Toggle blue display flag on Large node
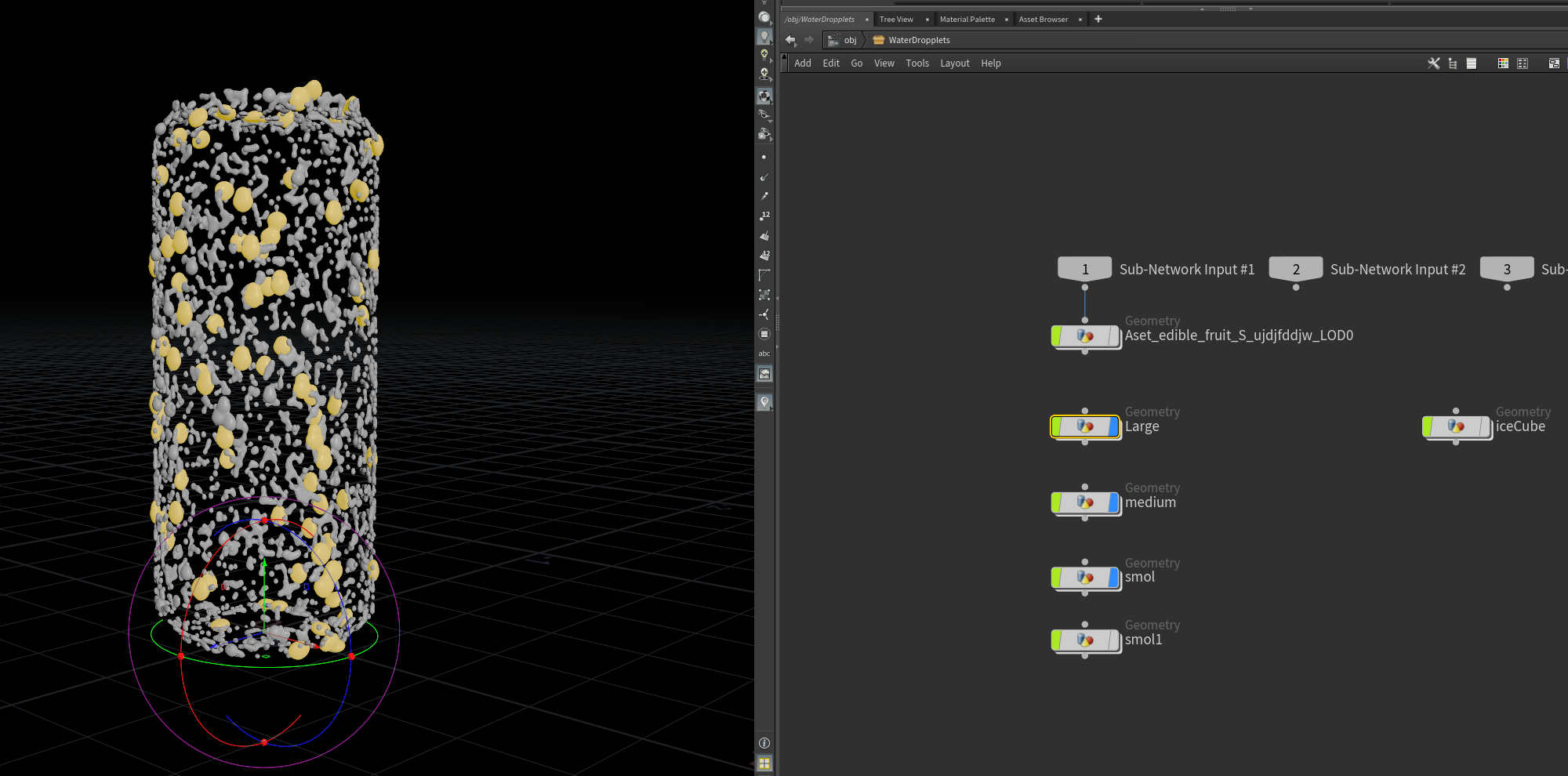The image size is (1568, 776). pyautogui.click(x=1113, y=426)
